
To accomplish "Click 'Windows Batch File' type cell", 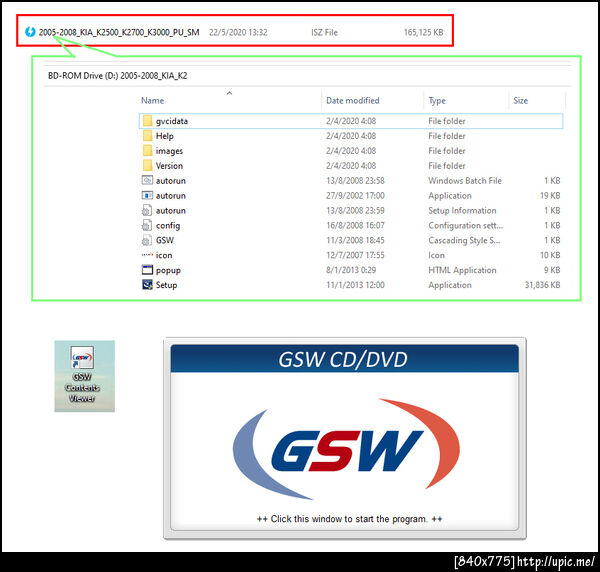I will tap(465, 181).
